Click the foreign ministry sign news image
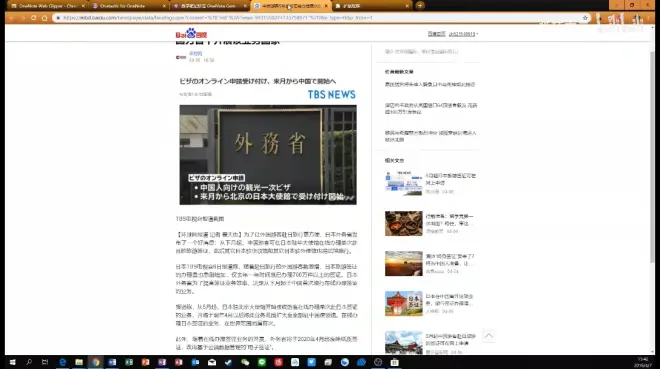This screenshot has height=369, width=660. click(268, 155)
